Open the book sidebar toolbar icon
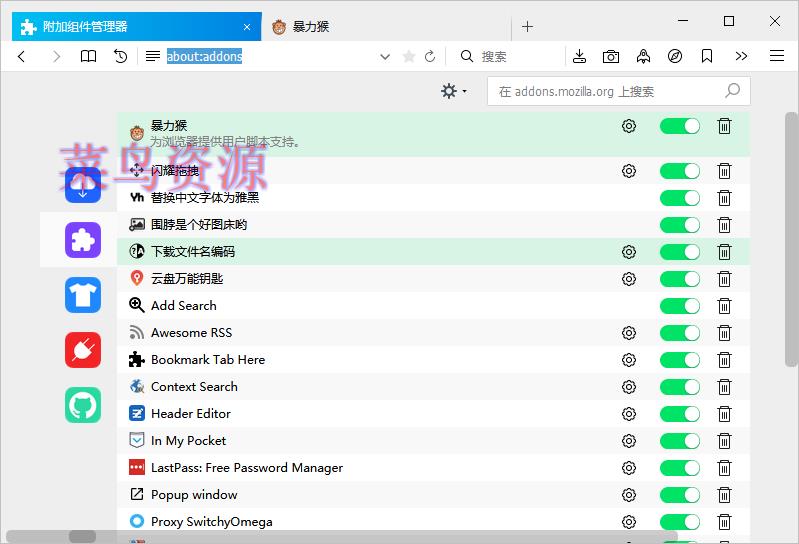Screen dimensions: 799x544 [88, 56]
